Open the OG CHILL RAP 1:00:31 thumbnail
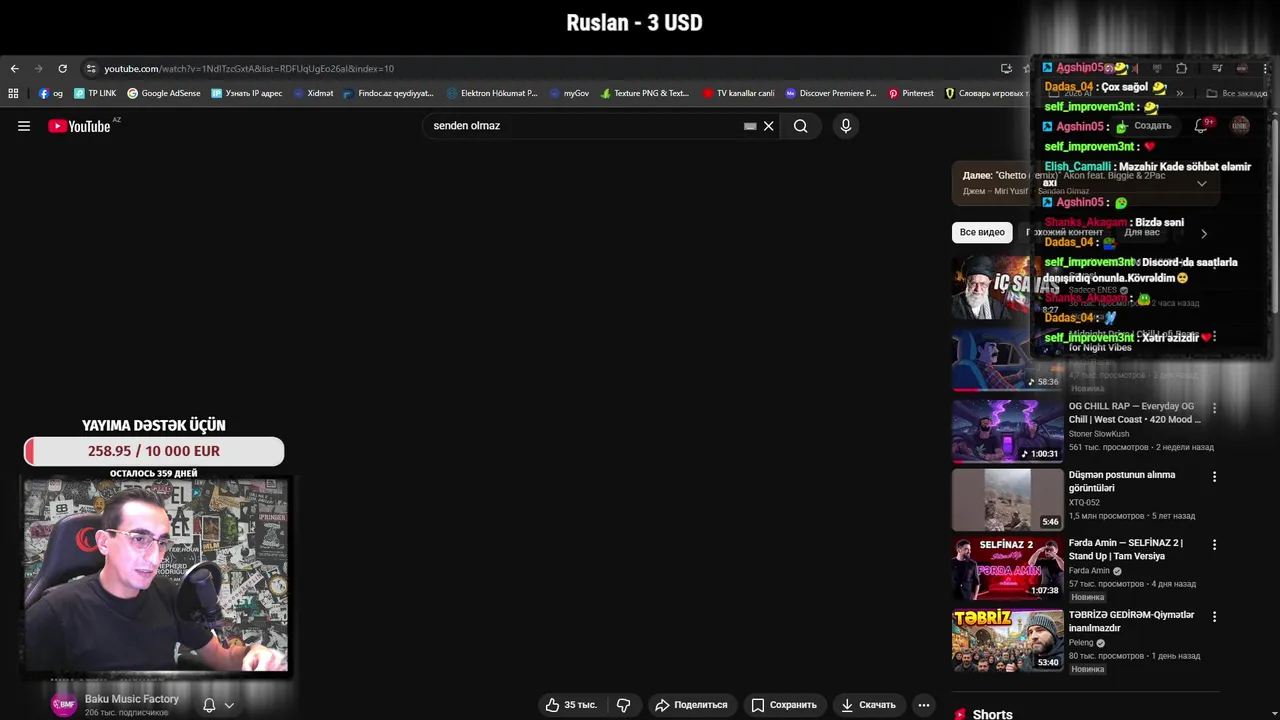Viewport: 1280px width, 720px height. click(x=1008, y=431)
